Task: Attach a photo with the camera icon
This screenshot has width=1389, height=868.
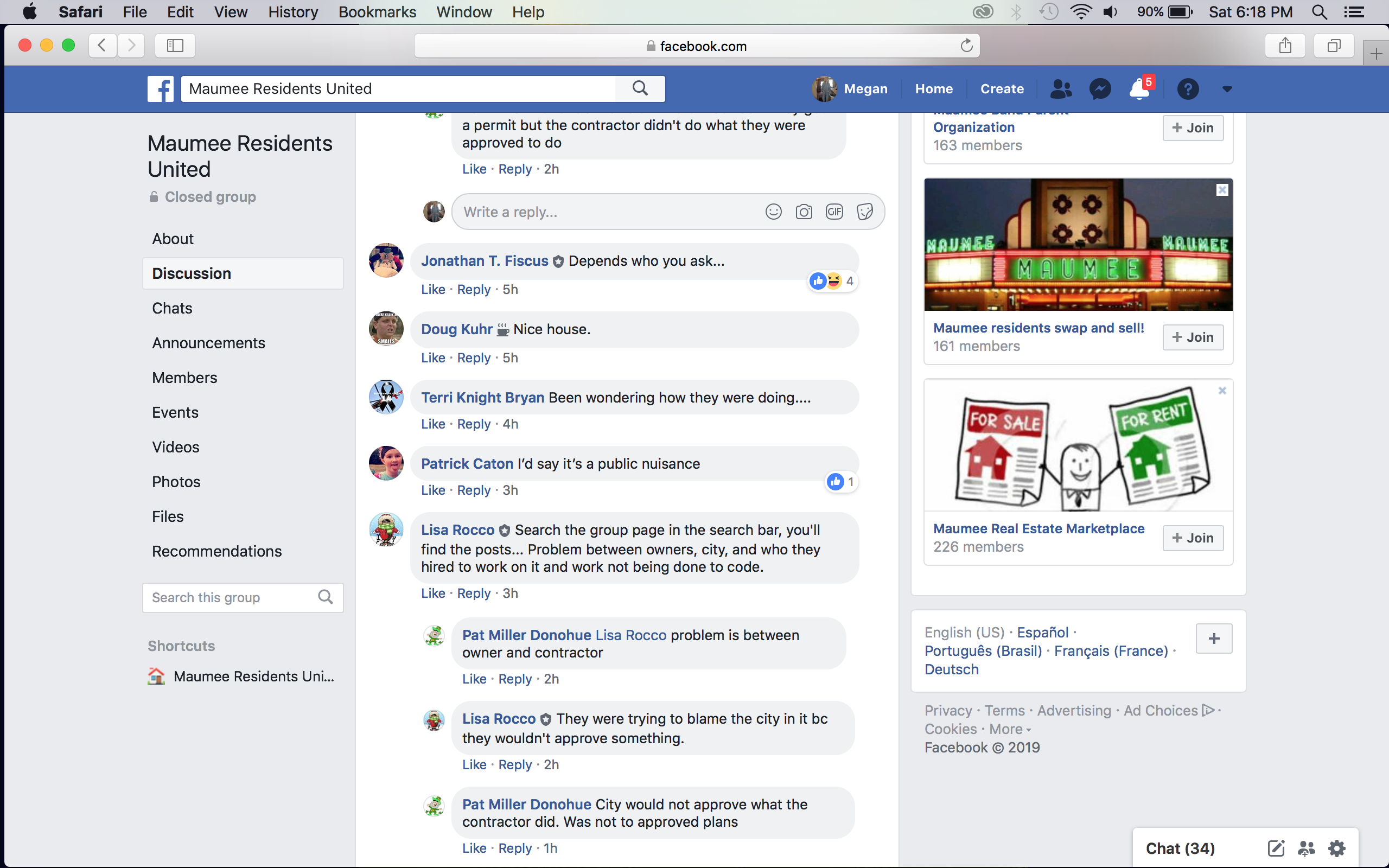Action: pyautogui.click(x=804, y=212)
